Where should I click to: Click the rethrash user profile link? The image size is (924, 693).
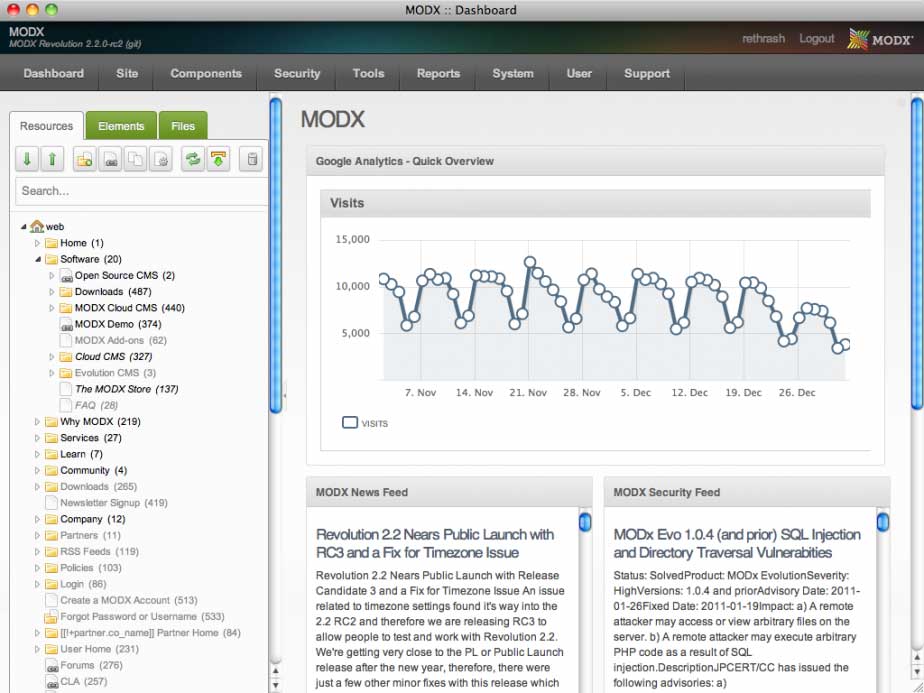coord(763,39)
